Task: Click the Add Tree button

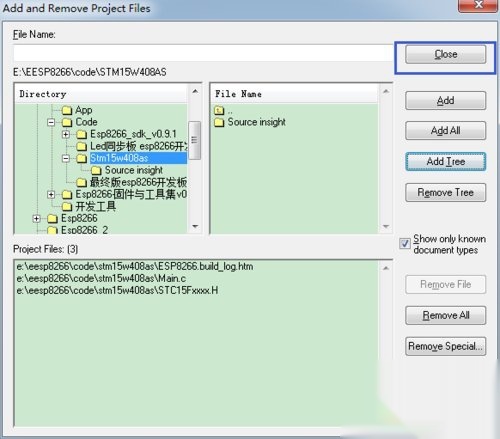Action: [445, 162]
